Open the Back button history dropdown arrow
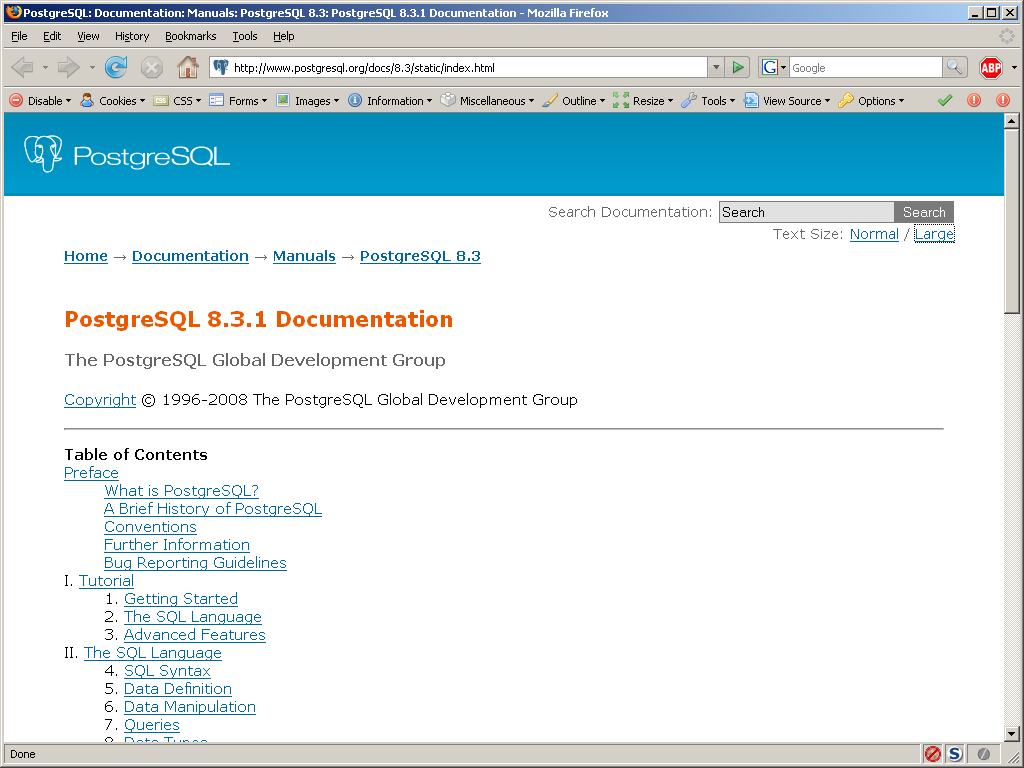Viewport: 1024px width, 768px height. 45,67
